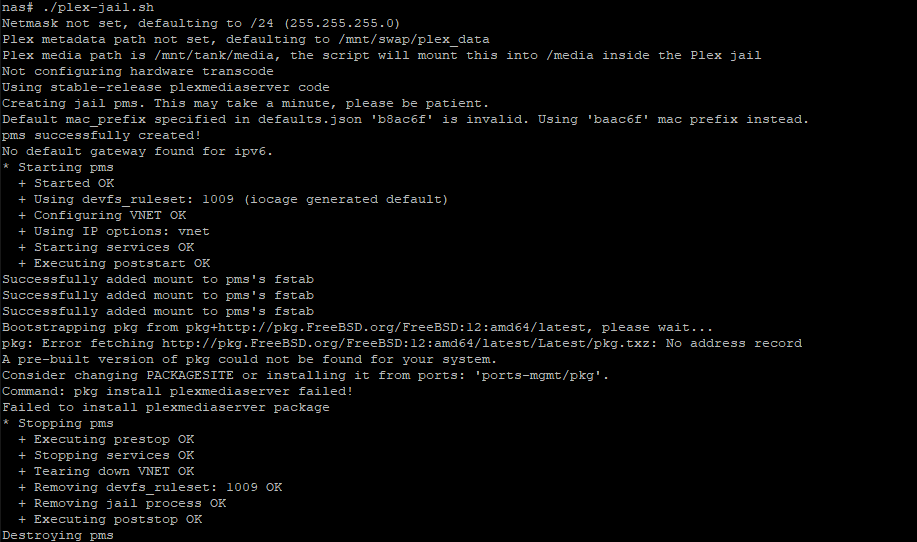Image resolution: width=917 pixels, height=542 pixels.
Task: Click 'Failed to install plexmediaserver package' line
Action: [166, 408]
